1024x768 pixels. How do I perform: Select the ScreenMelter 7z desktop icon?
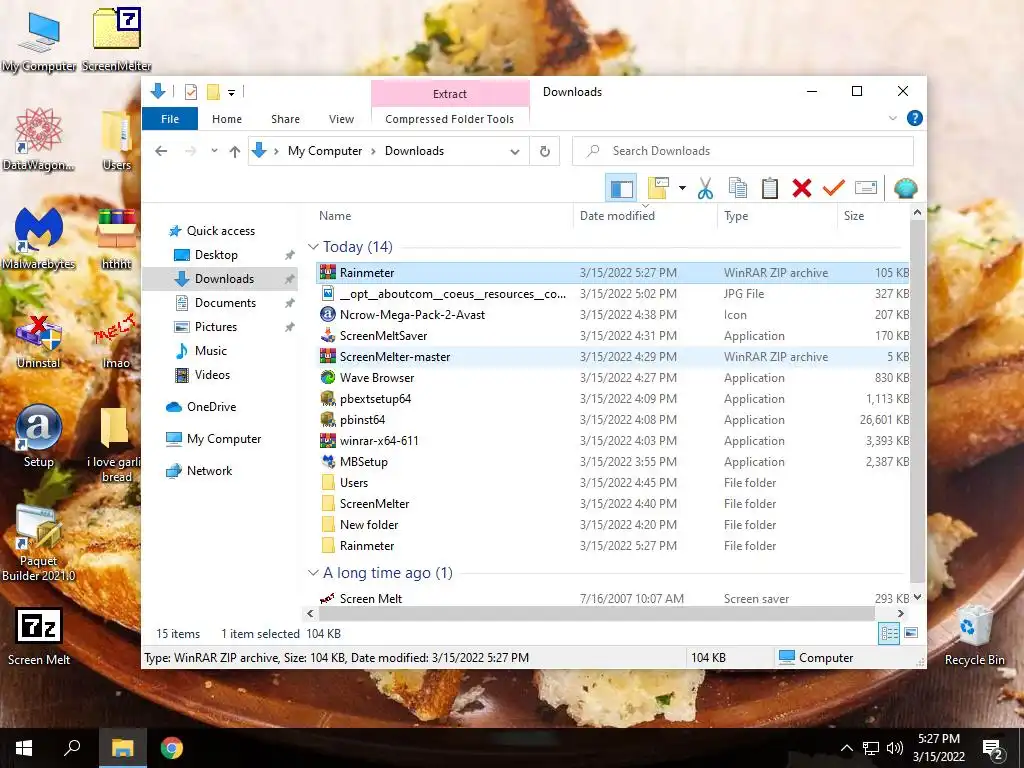116,39
